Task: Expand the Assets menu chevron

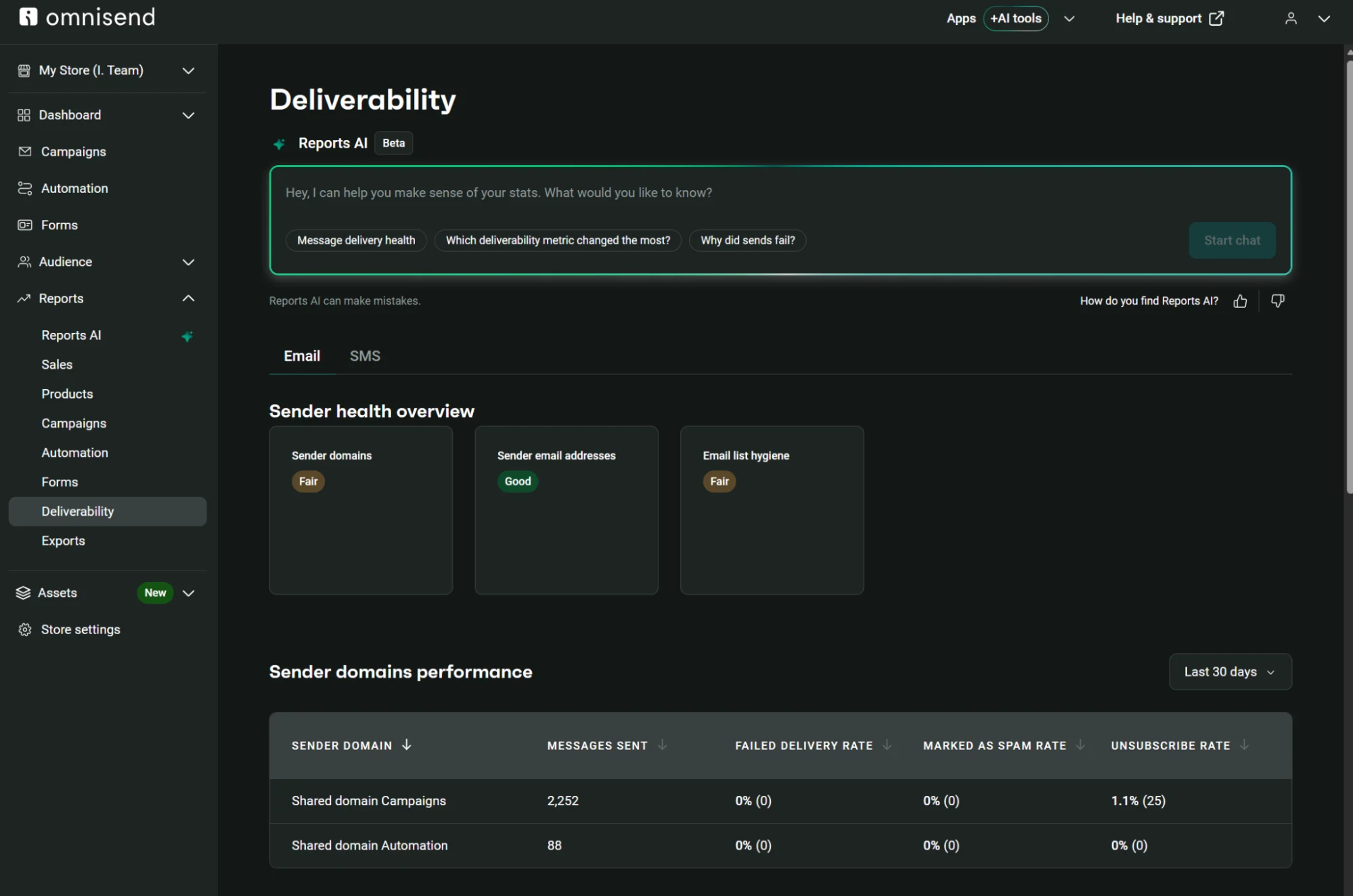Action: 188,593
